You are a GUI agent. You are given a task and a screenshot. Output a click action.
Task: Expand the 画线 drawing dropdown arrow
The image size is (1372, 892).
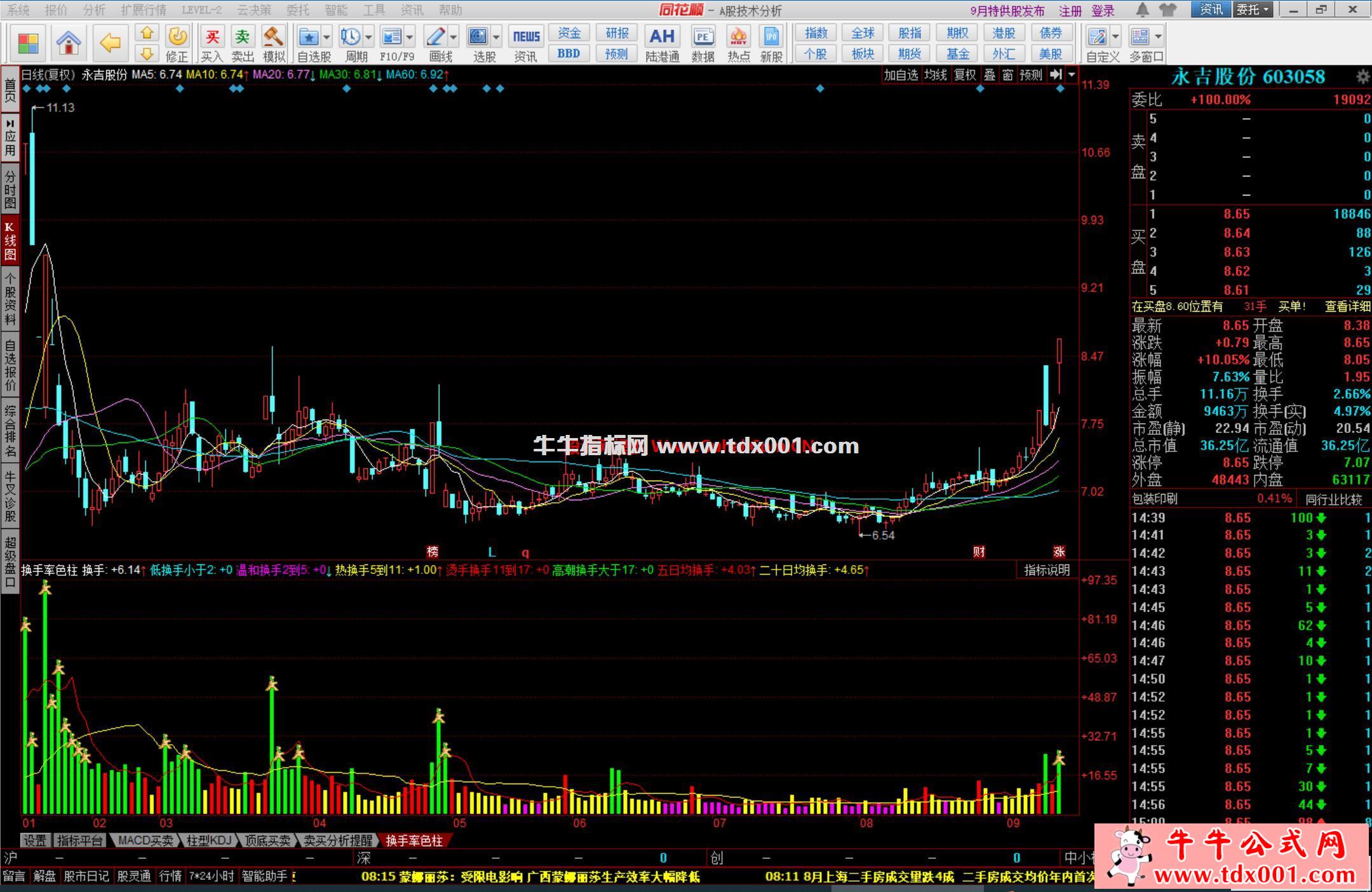tap(454, 37)
